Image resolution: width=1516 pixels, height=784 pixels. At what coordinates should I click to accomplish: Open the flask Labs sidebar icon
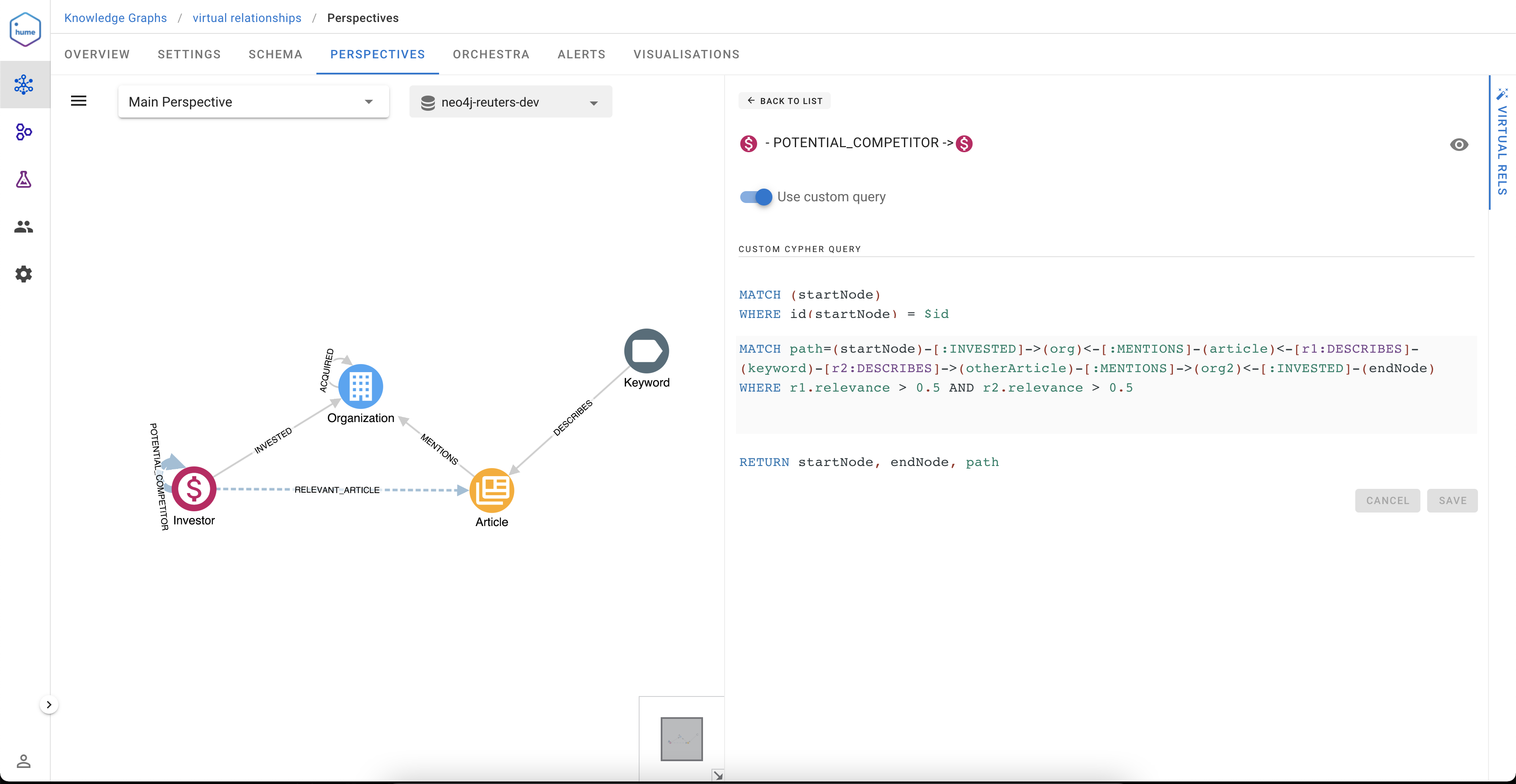[x=24, y=179]
